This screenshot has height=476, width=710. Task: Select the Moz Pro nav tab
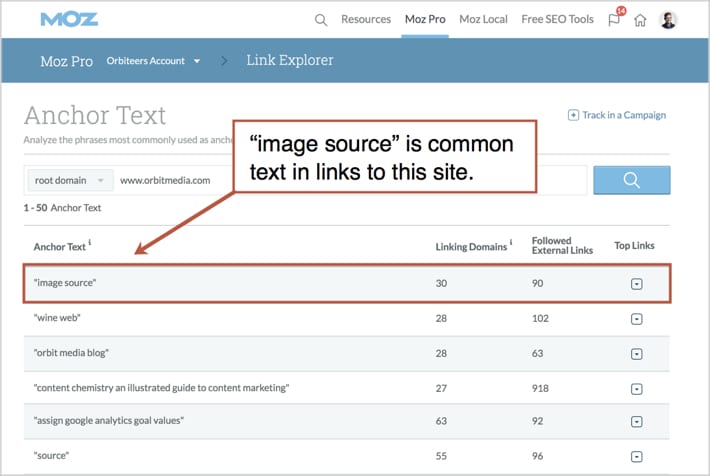coord(425,19)
